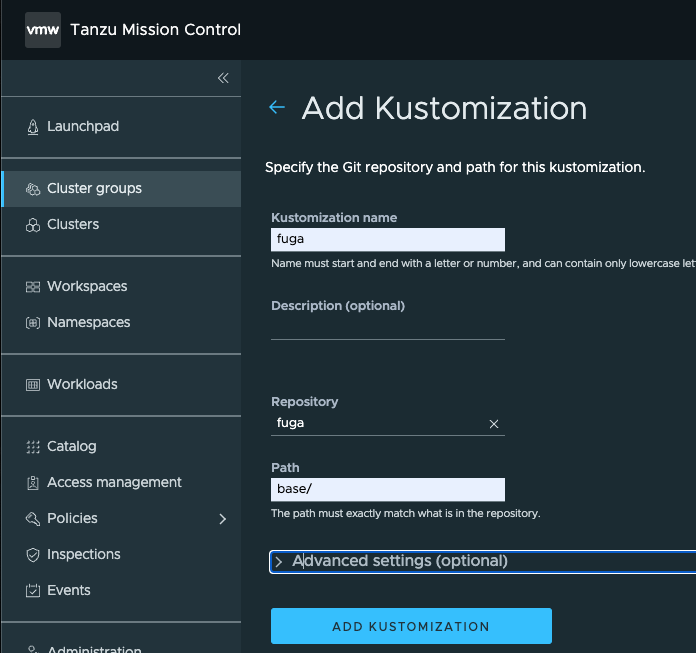Click the Inspections shield icon

(x=33, y=555)
